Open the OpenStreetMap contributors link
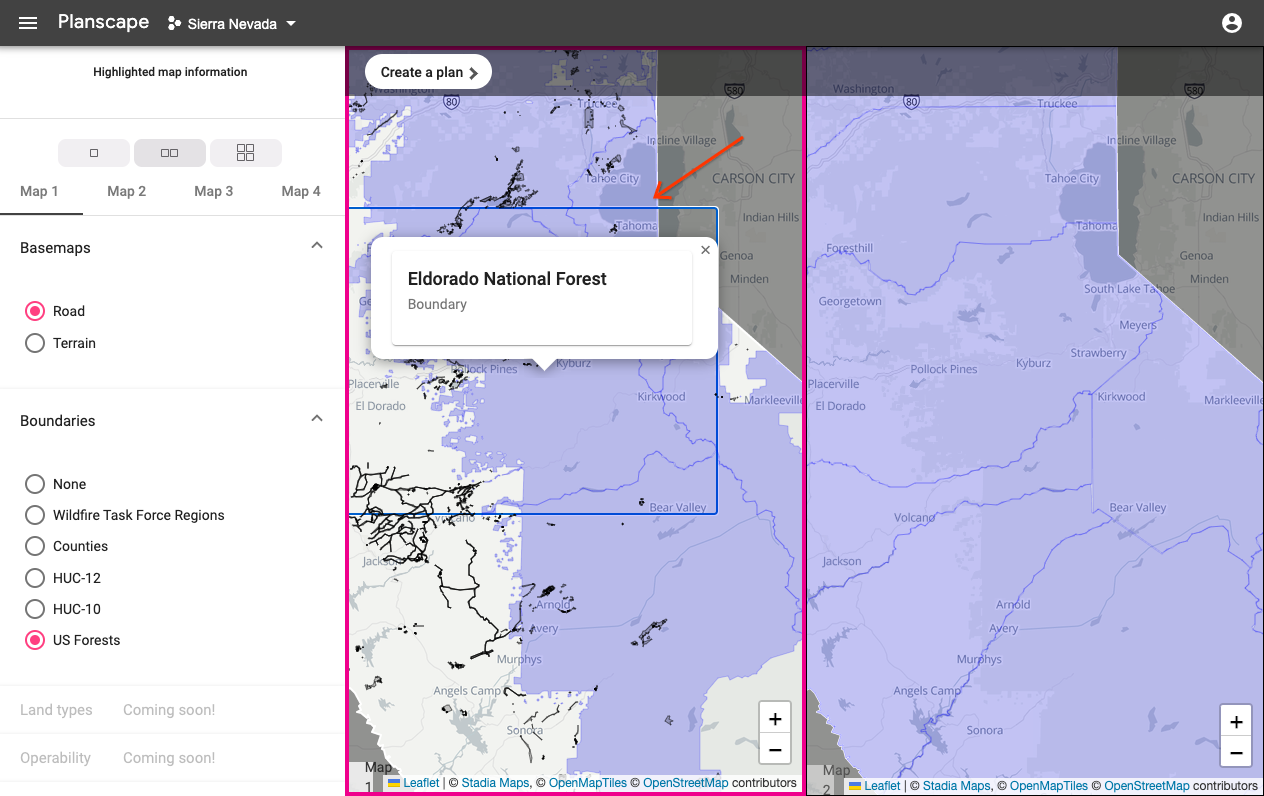This screenshot has width=1264, height=796. pyautogui.click(x=685, y=783)
